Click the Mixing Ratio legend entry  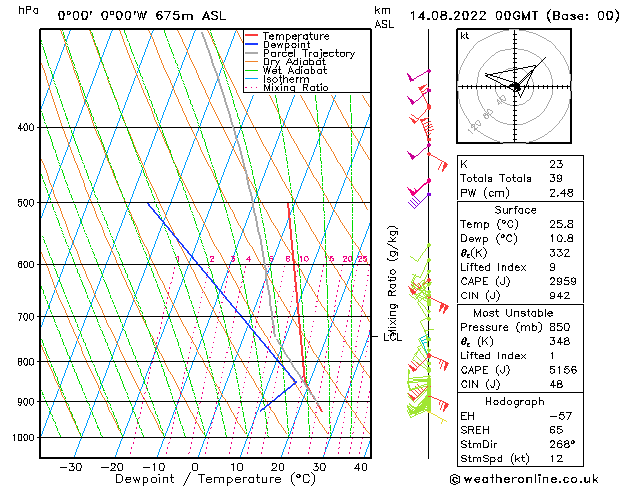tap(287, 87)
